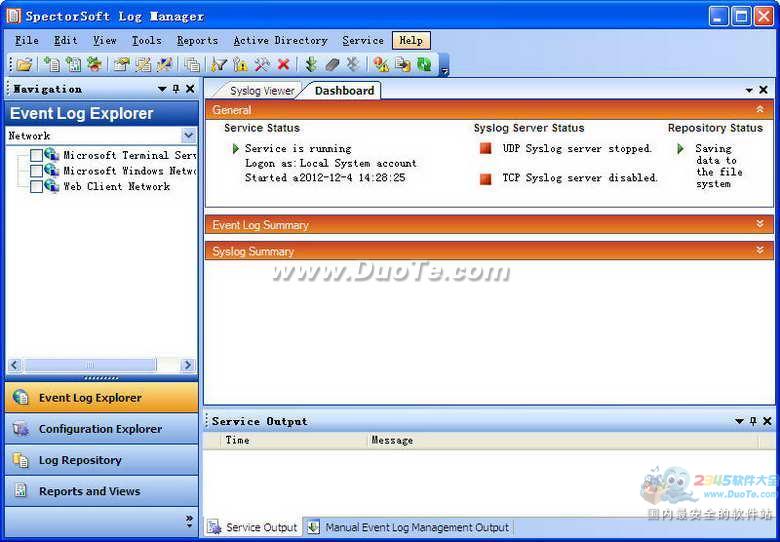The width and height of the screenshot is (780, 542).
Task: Click the funnel filter toolbar icon
Action: click(x=218, y=65)
